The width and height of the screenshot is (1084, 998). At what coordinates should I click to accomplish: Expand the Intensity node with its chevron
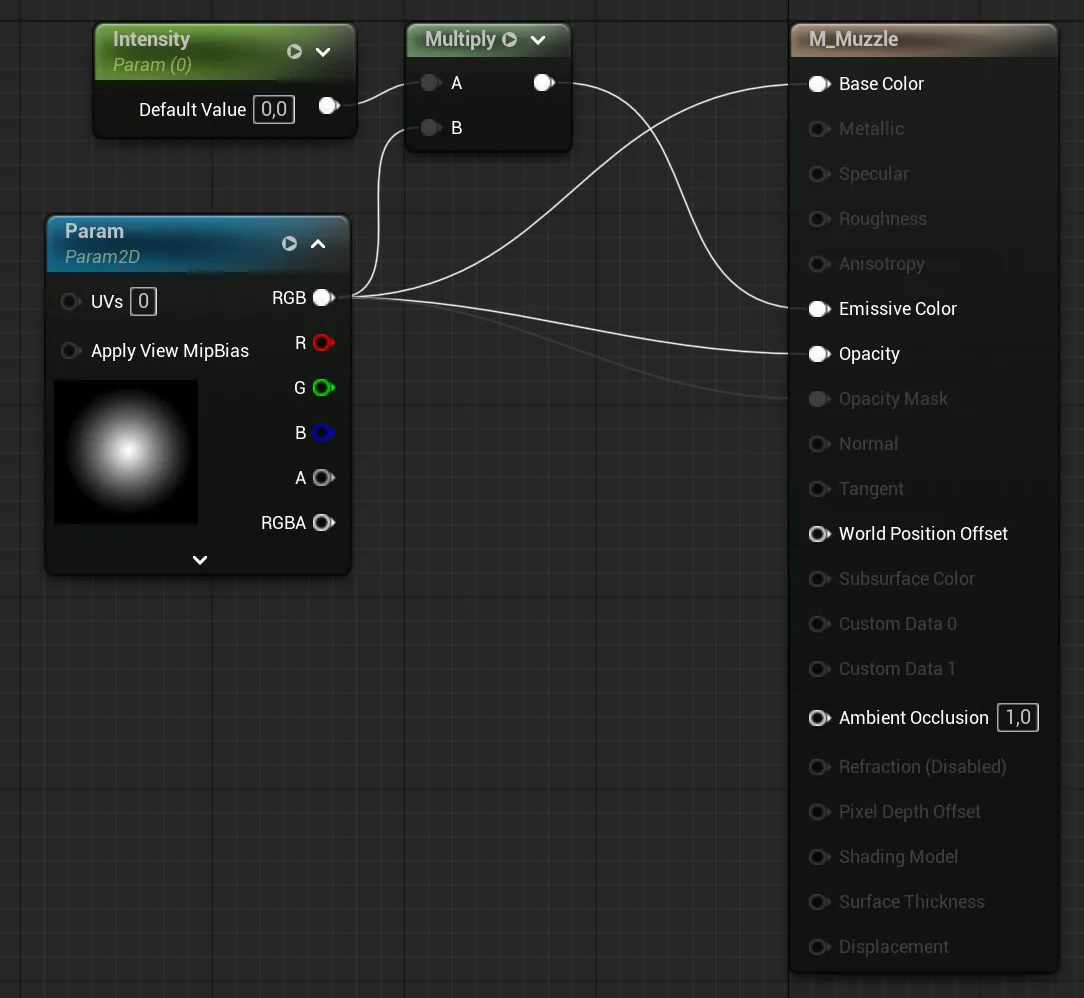pos(323,52)
